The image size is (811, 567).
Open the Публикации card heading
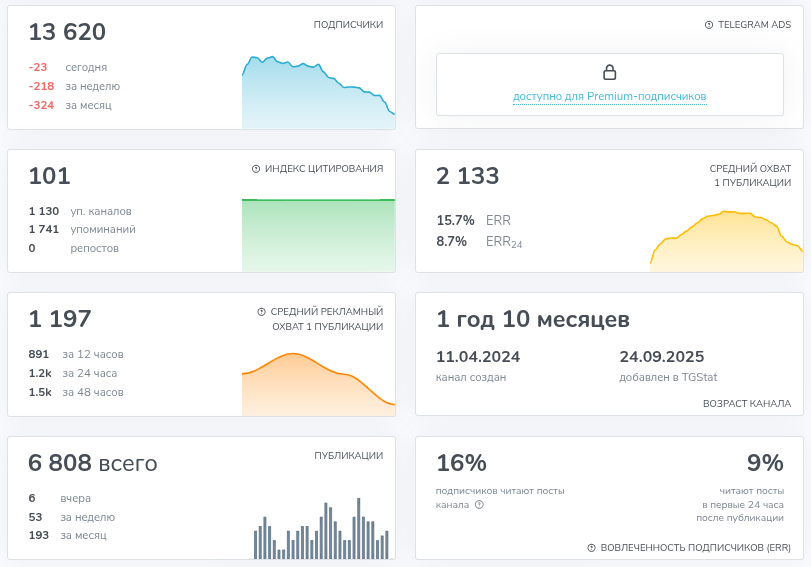pyautogui.click(x=349, y=455)
